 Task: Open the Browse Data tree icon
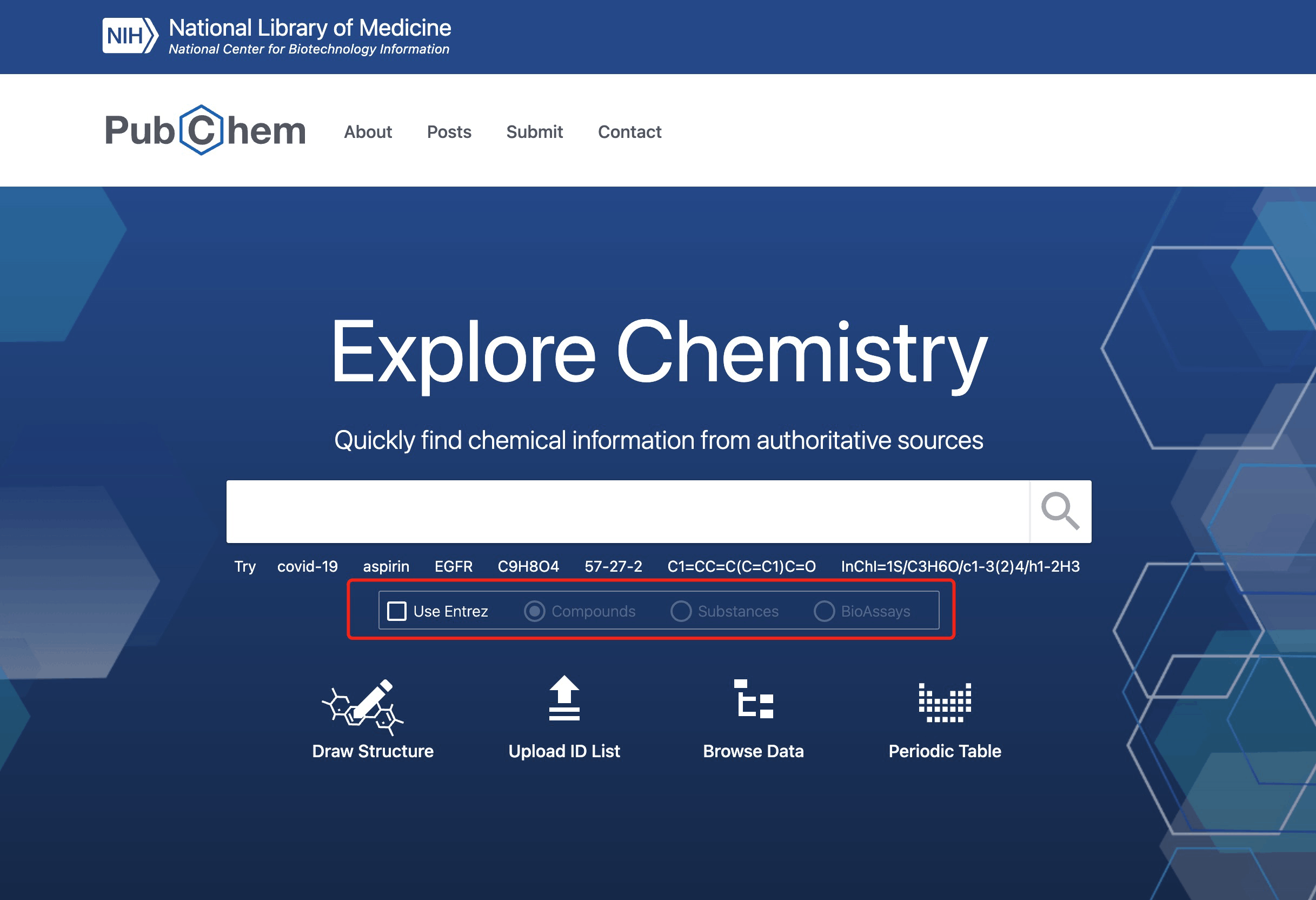753,699
